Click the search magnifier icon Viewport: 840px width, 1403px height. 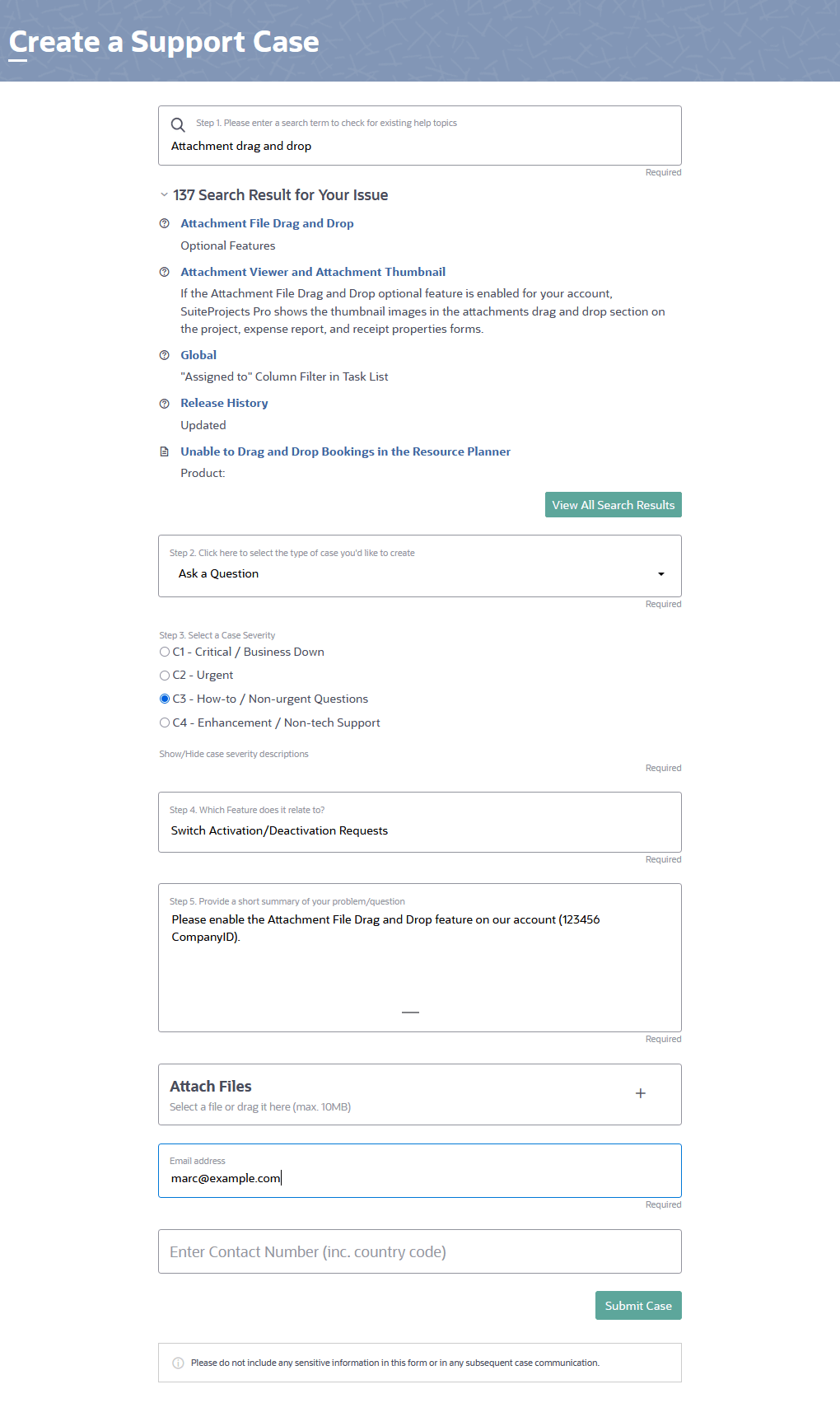[178, 125]
